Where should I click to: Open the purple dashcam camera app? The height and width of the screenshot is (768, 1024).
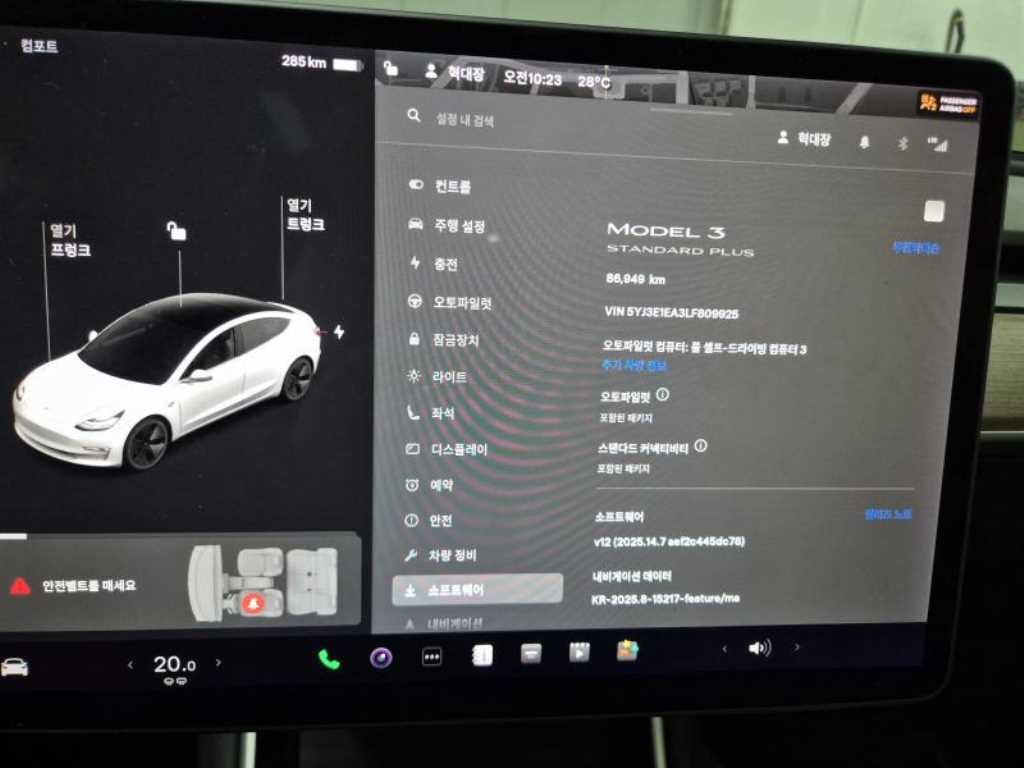coord(381,658)
